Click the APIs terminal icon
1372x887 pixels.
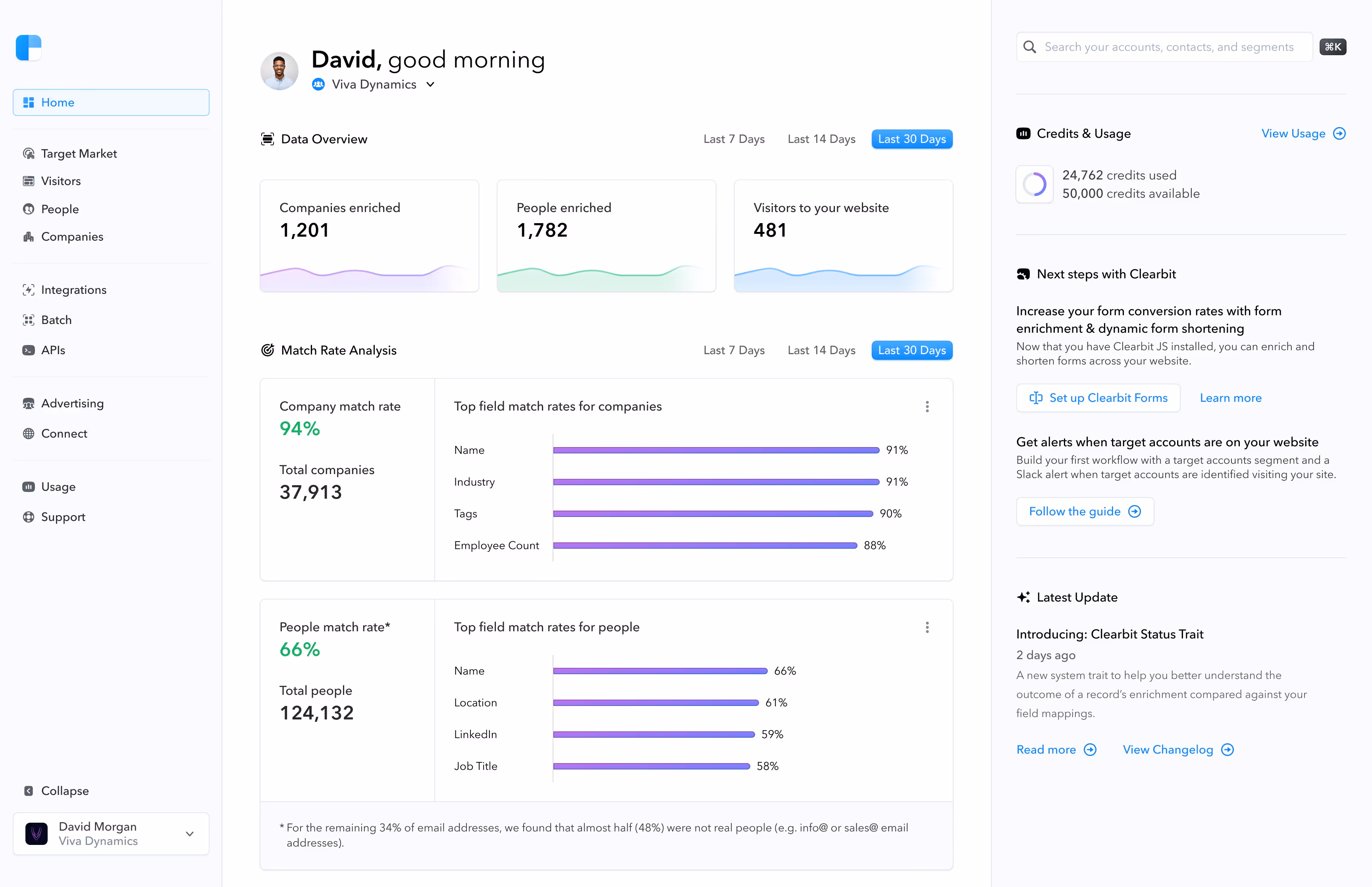coord(29,350)
